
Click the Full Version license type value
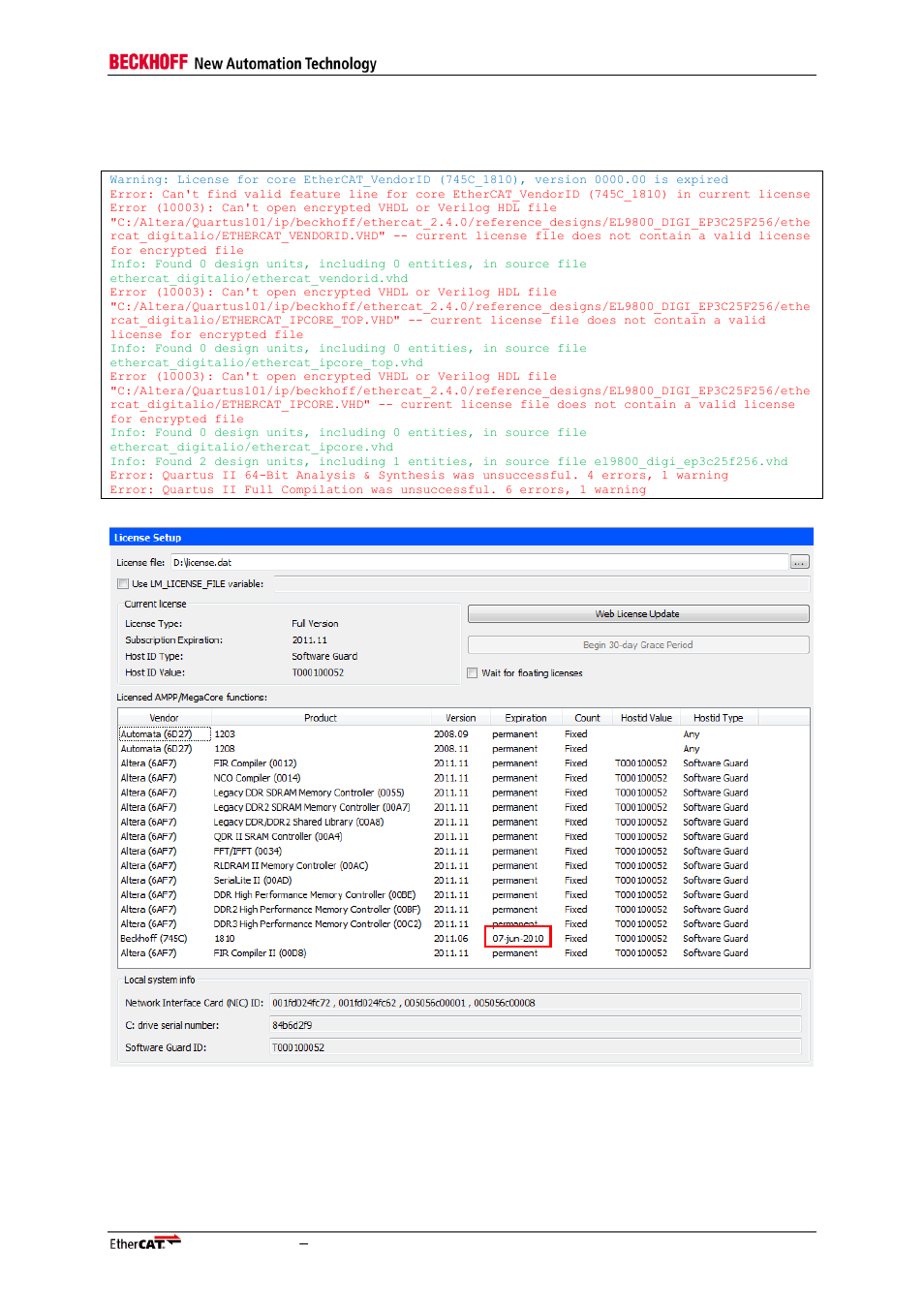[315, 624]
